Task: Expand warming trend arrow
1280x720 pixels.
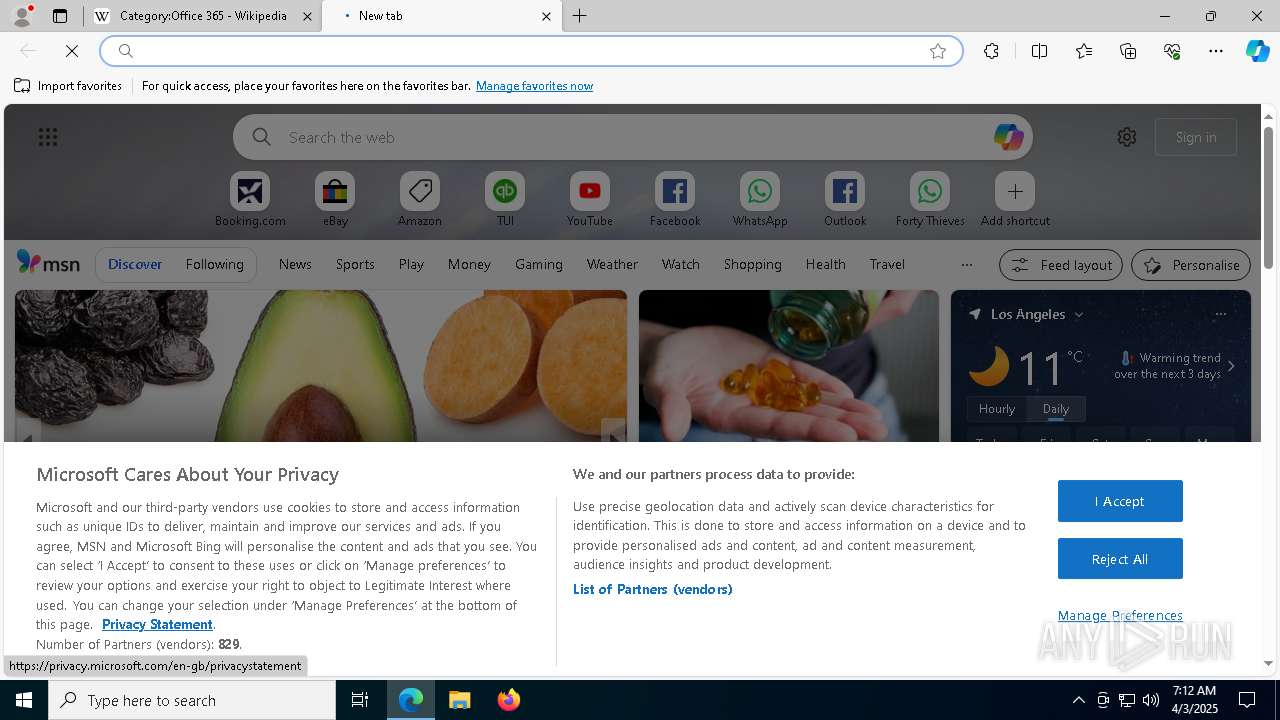Action: point(1231,366)
